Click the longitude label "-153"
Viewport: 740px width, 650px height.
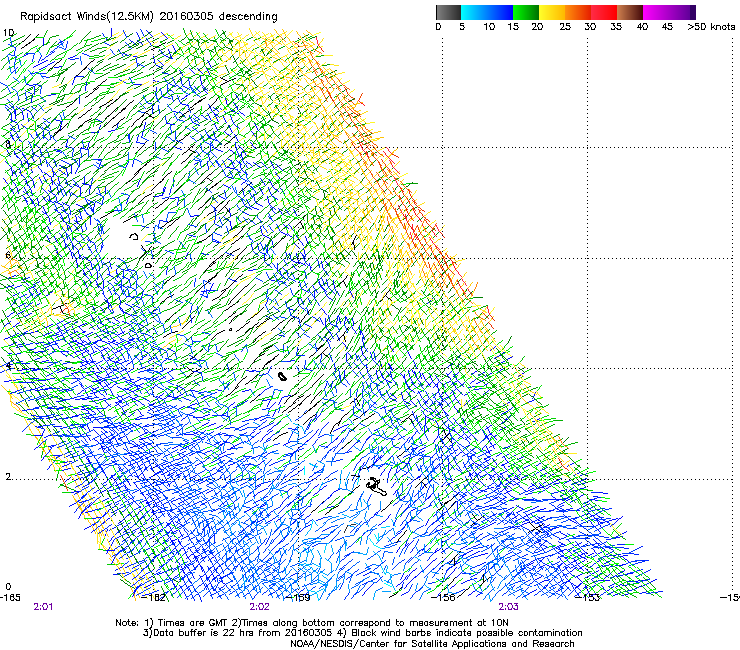click(x=588, y=598)
